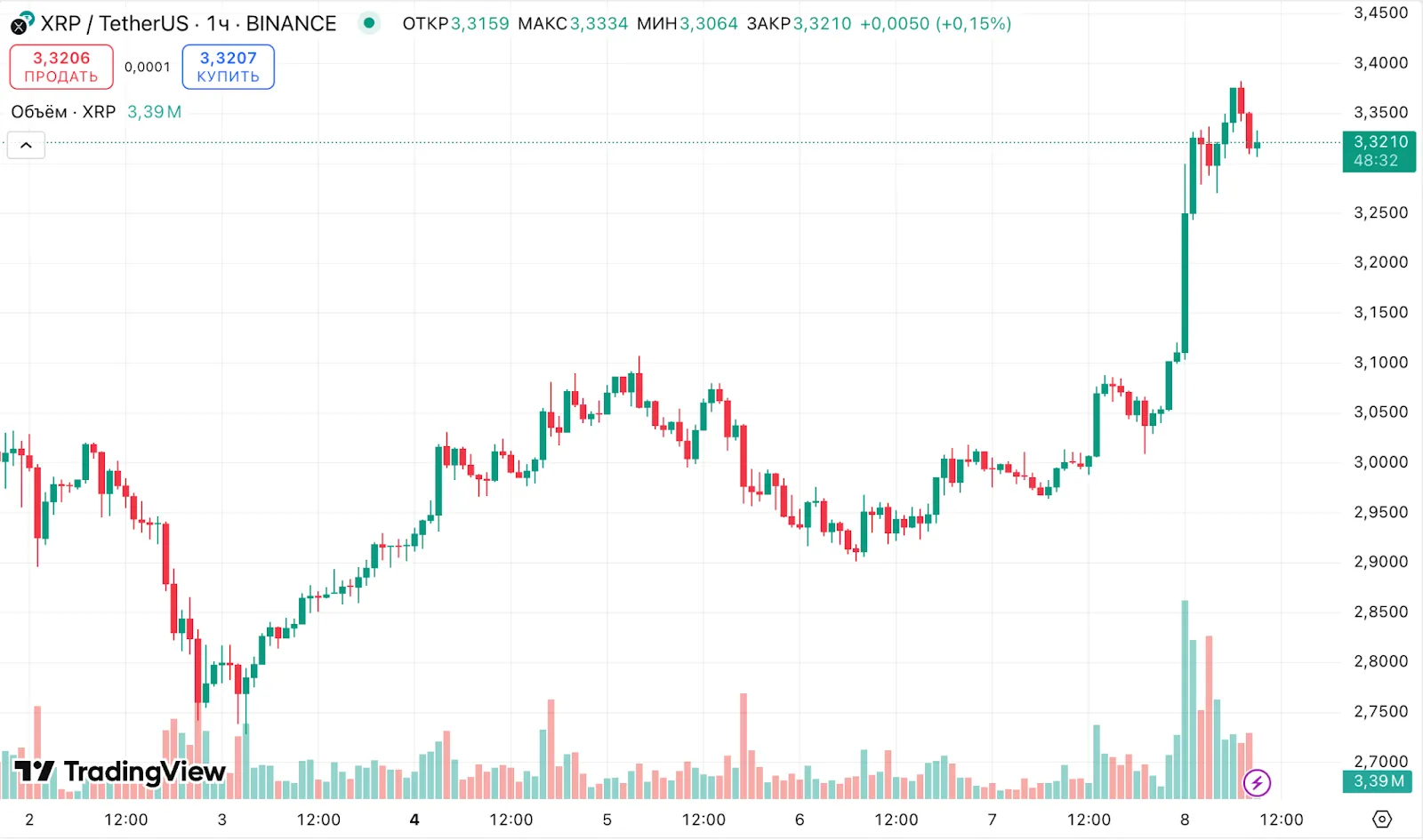The width and height of the screenshot is (1423, 840).
Task: Click the МАКС value 3,3334 in the OHLC row
Action: tap(598, 24)
